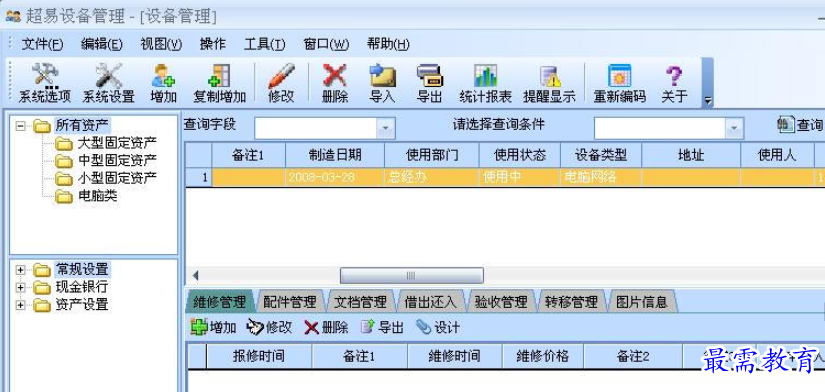This screenshot has height=392, width=825.
Task: Click the 地址 column header
Action: (691, 155)
